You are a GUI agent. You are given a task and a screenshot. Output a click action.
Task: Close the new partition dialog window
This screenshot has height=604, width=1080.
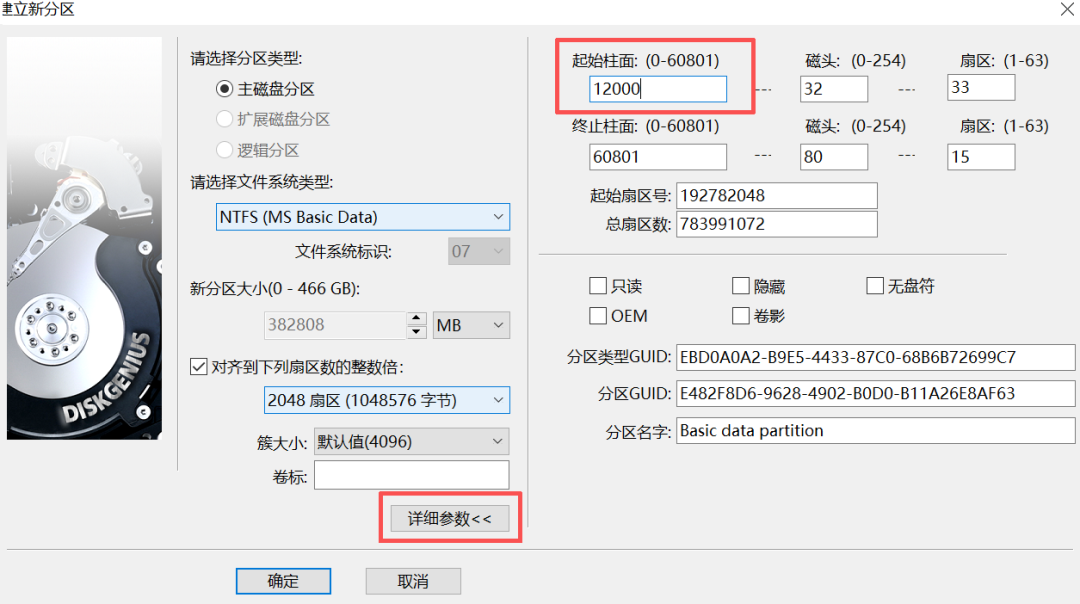point(1066,9)
